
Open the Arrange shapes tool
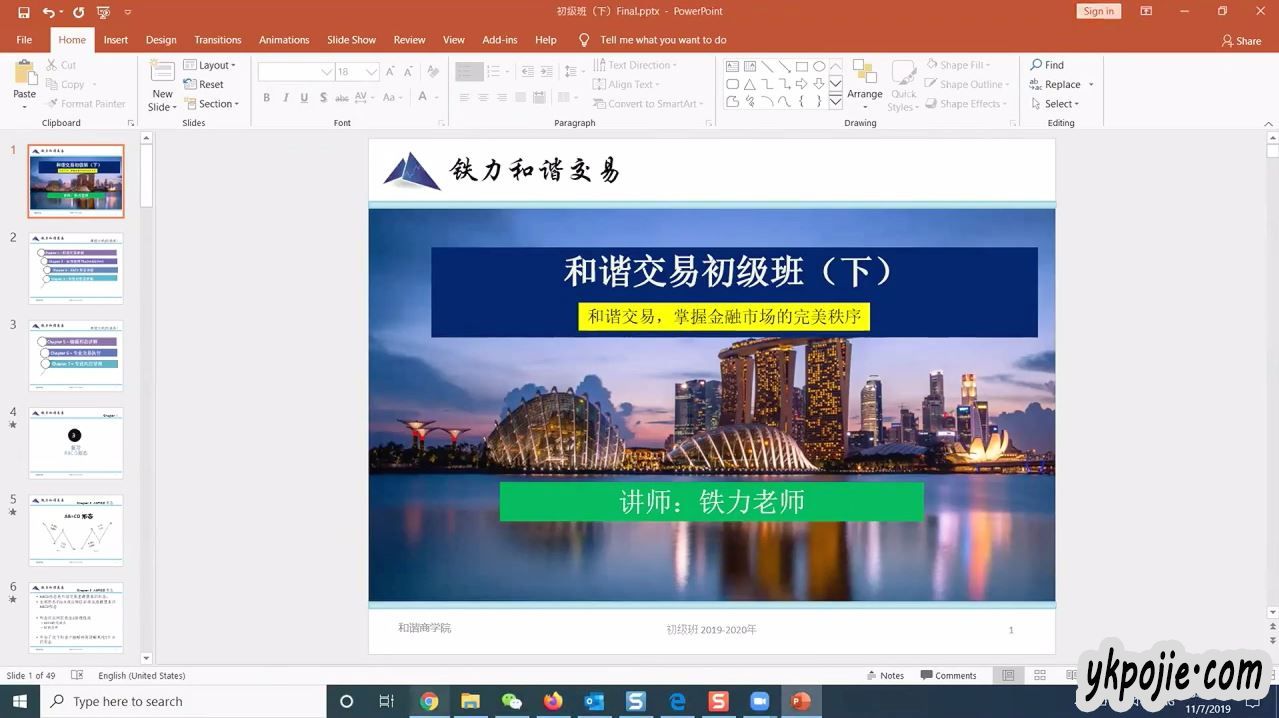(x=864, y=80)
